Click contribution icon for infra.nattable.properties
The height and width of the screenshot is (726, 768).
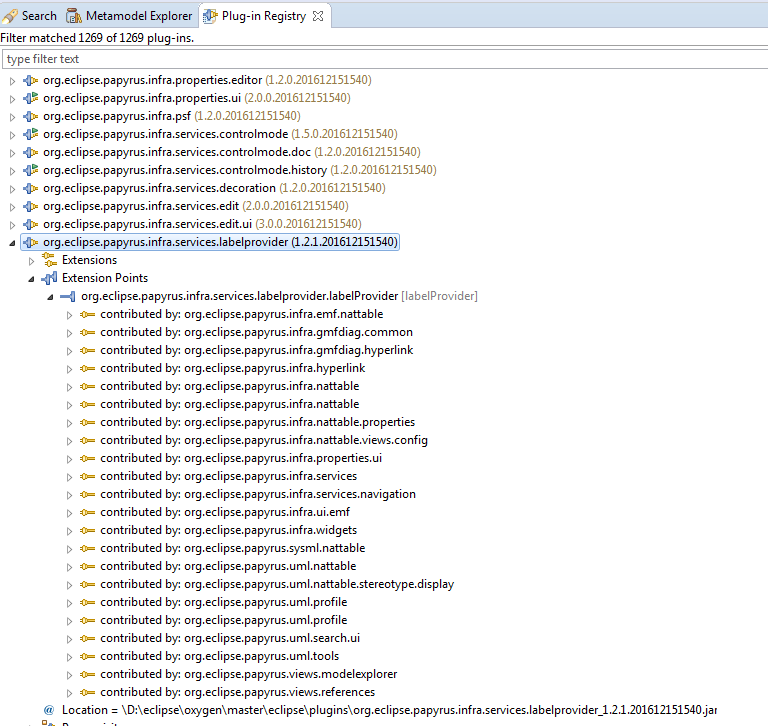[x=88, y=422]
